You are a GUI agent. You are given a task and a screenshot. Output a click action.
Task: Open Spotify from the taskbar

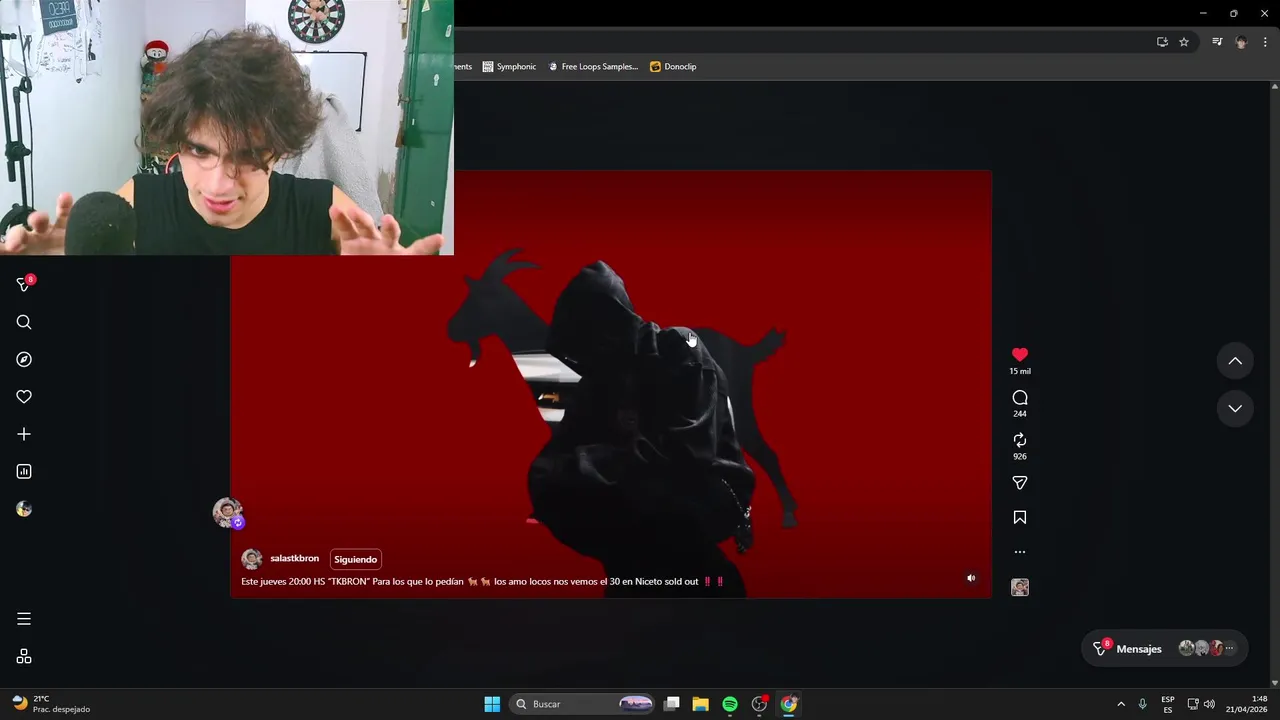point(730,704)
